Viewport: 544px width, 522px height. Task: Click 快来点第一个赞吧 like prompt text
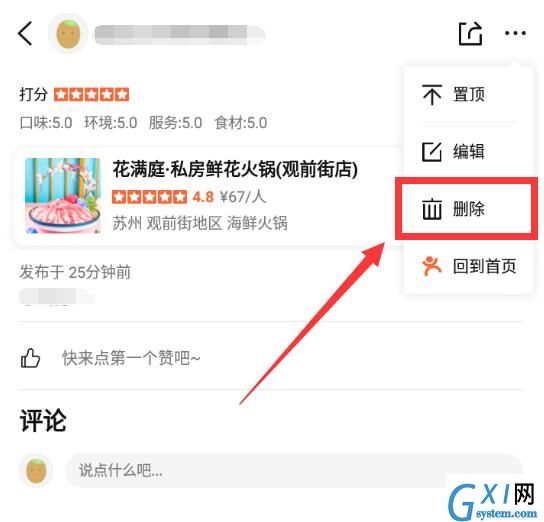(x=131, y=358)
